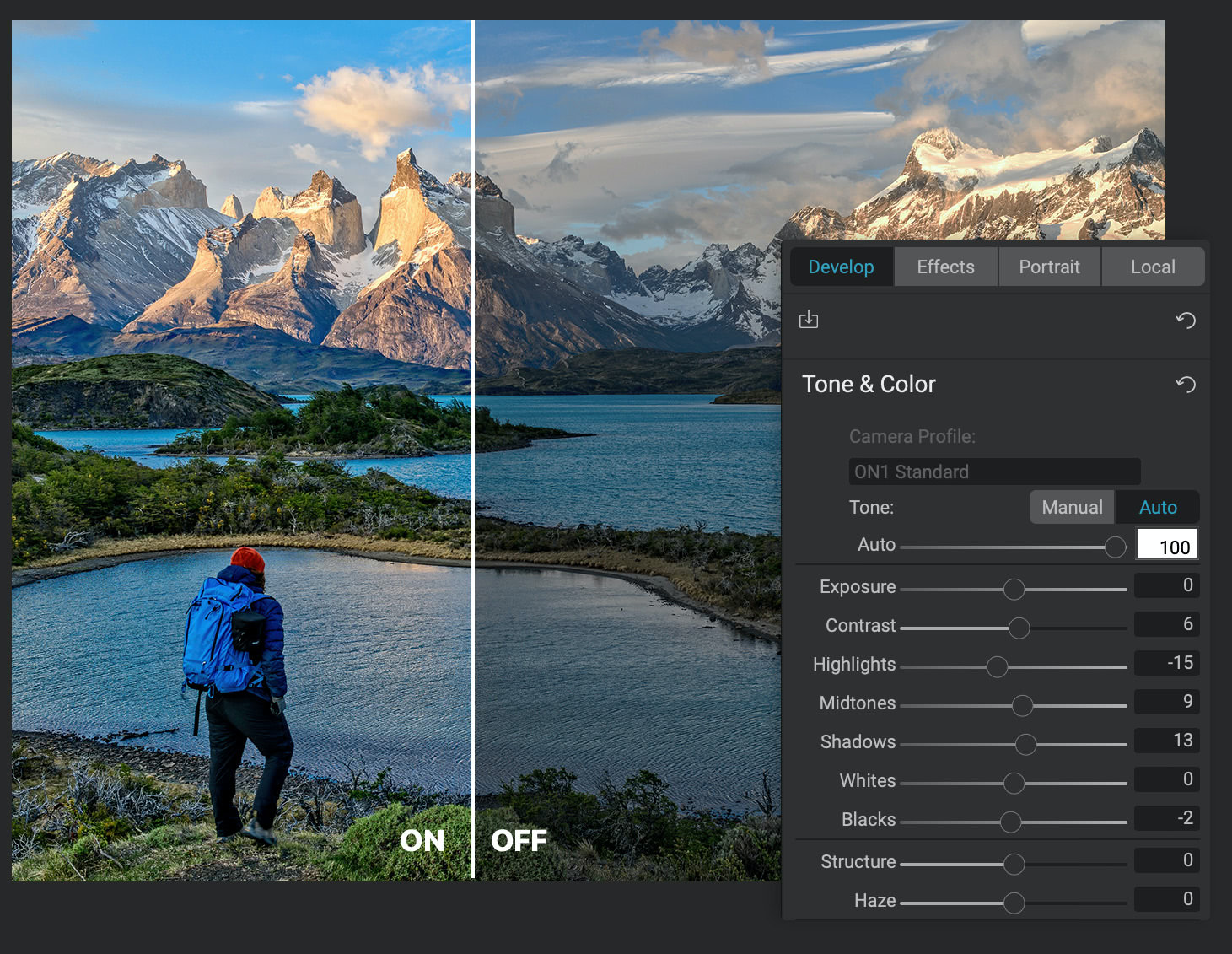
Task: Open the Camera Profile ON1 Standard dropdown
Action: point(994,472)
